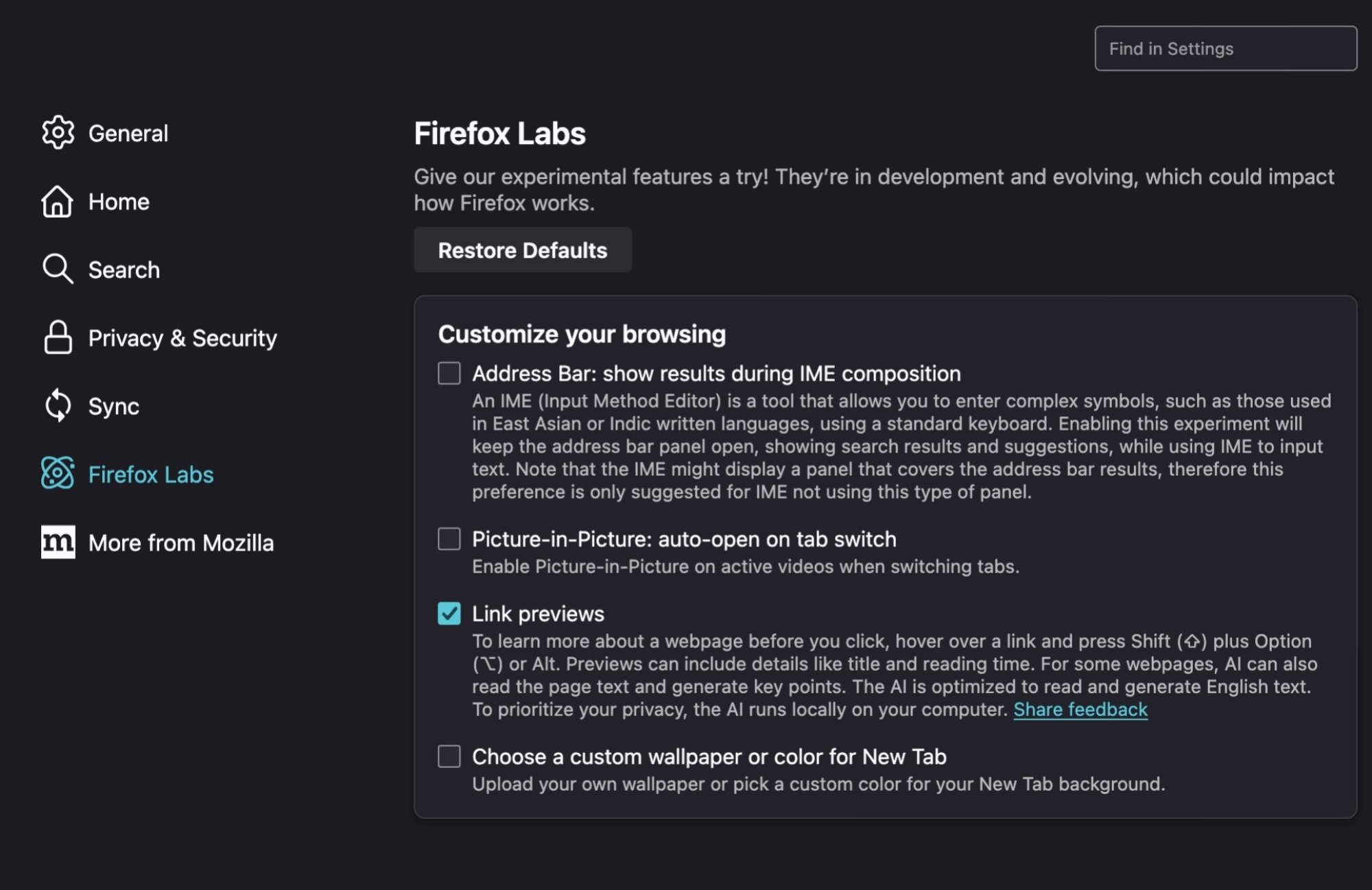This screenshot has height=890, width=1372.
Task: Switch to the Home settings panel
Action: (118, 201)
